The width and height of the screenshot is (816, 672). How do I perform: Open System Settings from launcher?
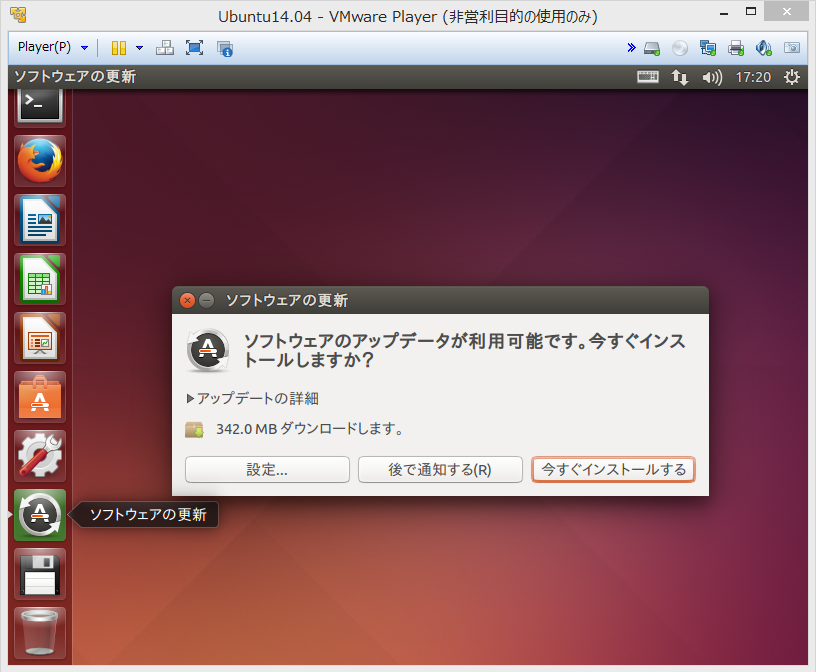pyautogui.click(x=40, y=456)
